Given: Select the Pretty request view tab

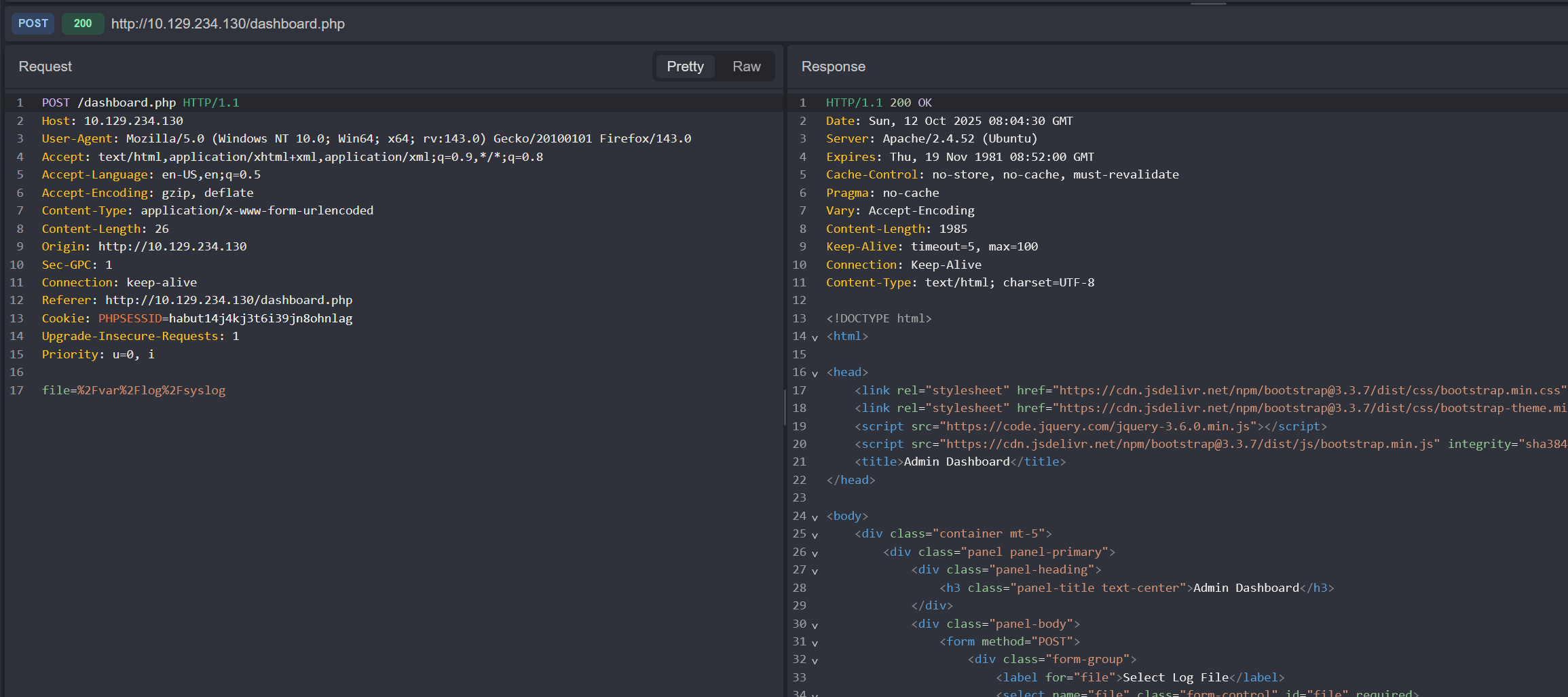Looking at the screenshot, I should (684, 67).
